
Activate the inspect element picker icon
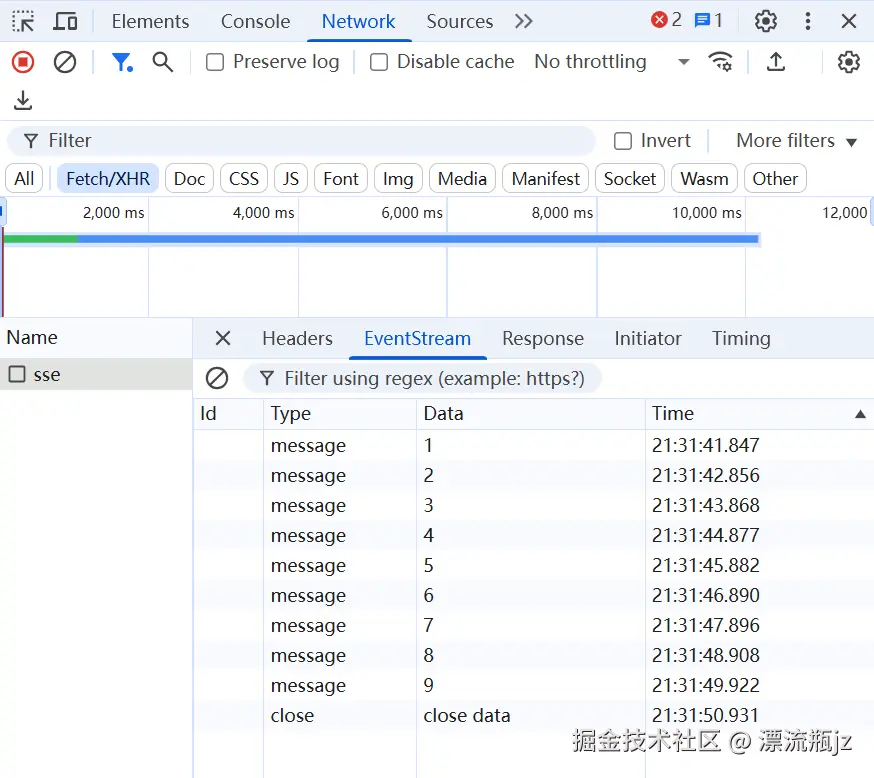click(23, 21)
